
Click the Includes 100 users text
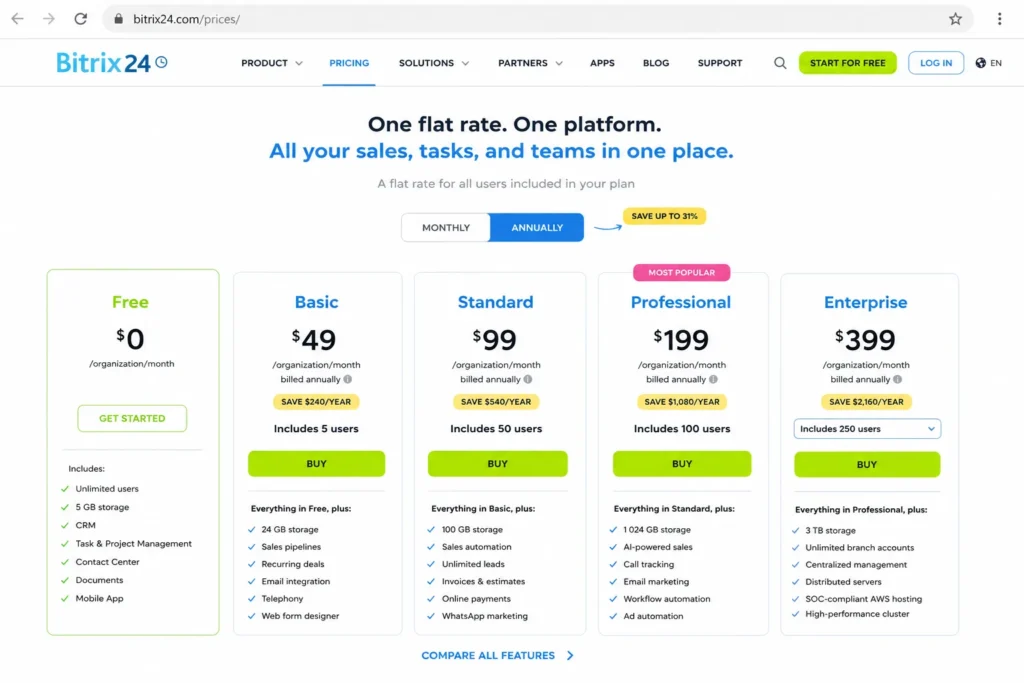[x=682, y=429]
